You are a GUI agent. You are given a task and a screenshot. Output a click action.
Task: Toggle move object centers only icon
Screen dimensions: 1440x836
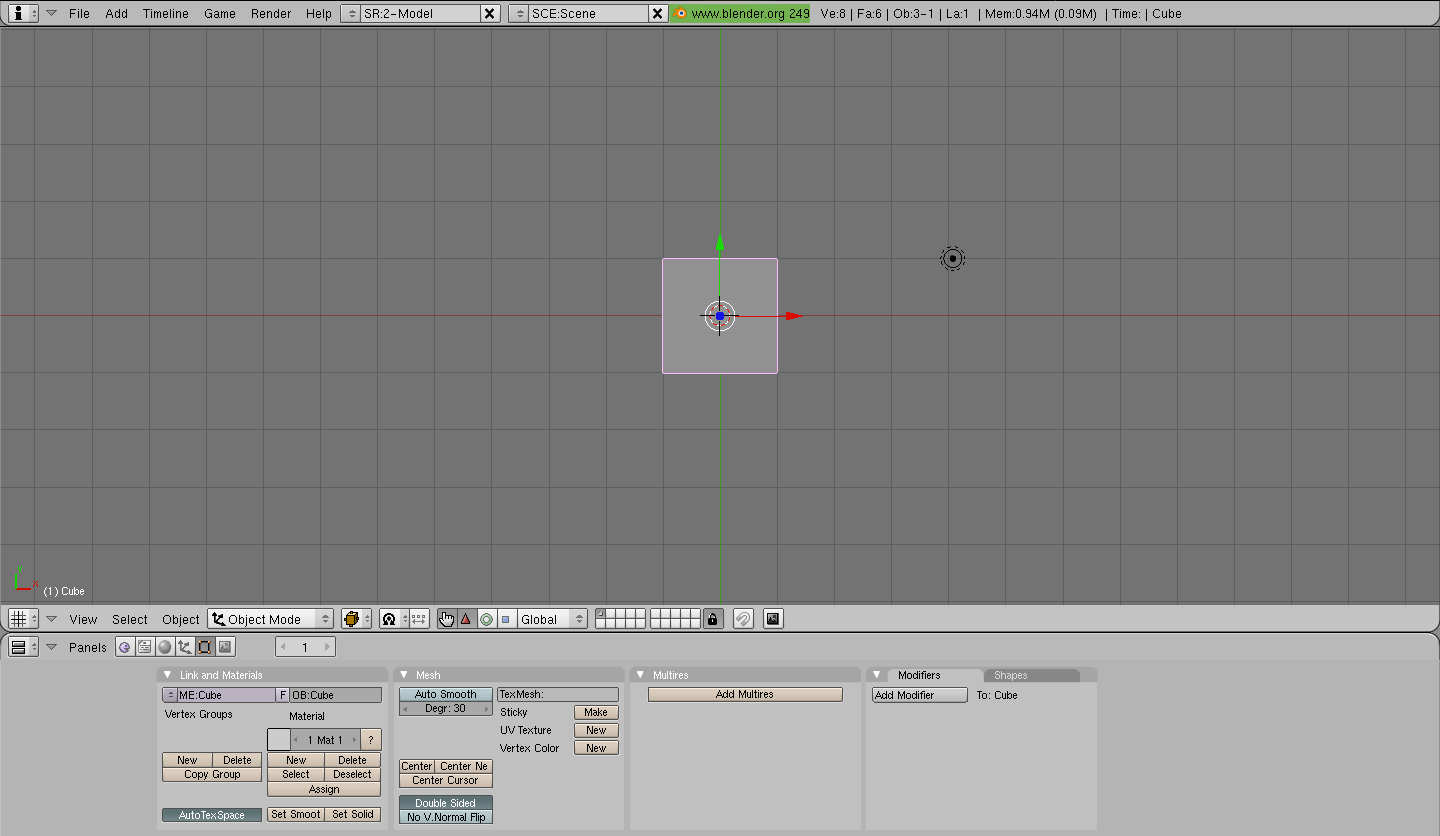pos(419,619)
